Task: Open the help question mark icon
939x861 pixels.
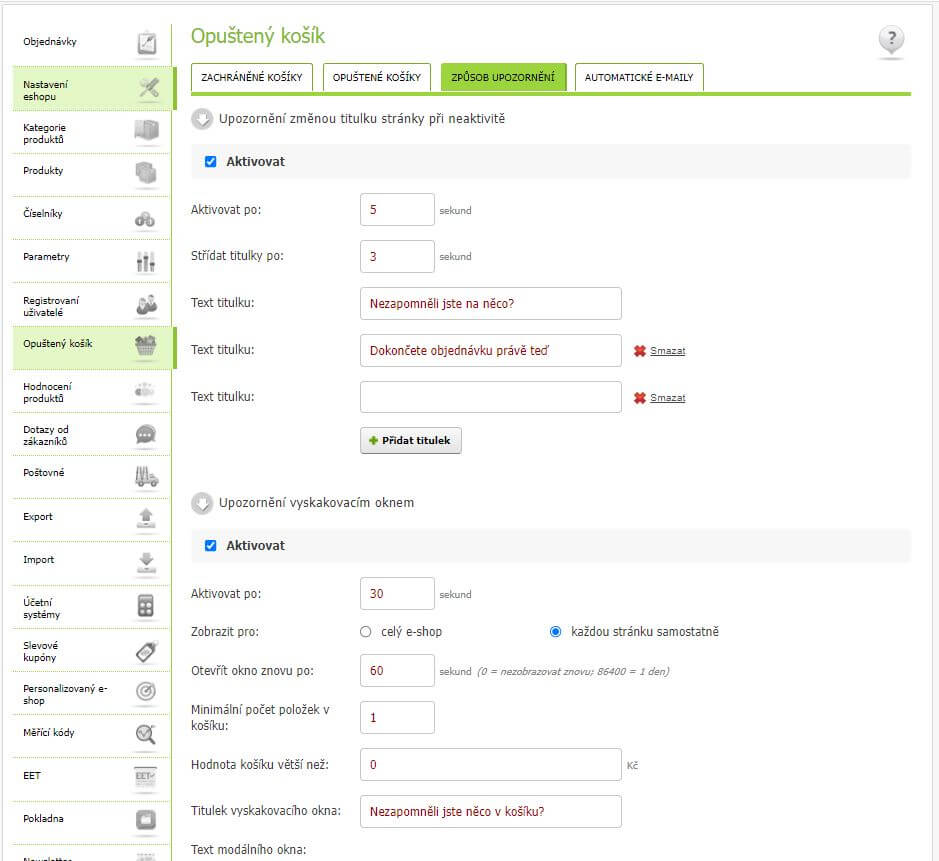Action: pyautogui.click(x=891, y=40)
